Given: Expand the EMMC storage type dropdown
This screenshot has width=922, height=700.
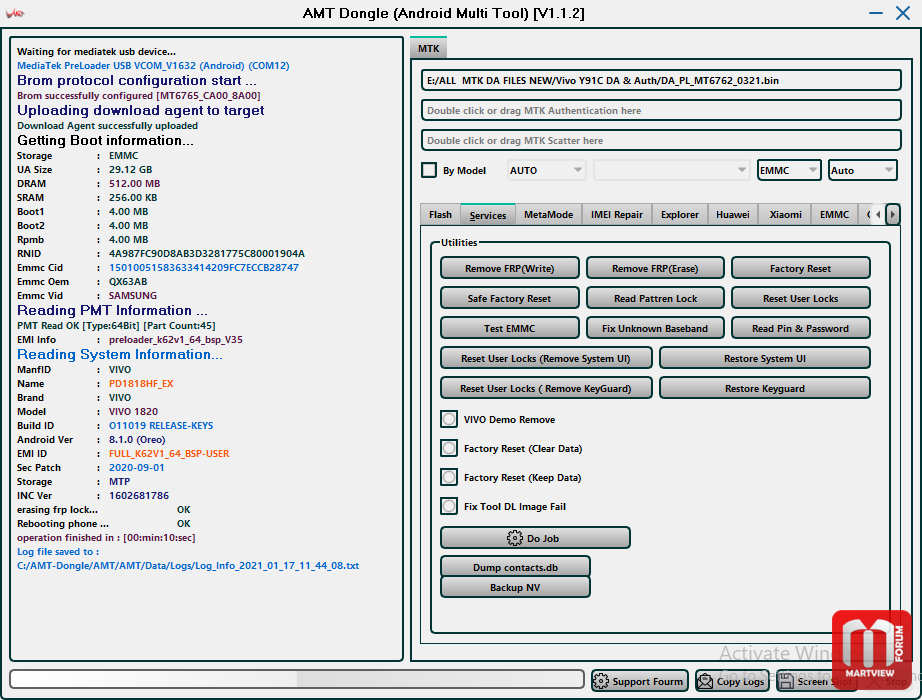Looking at the screenshot, I should [789, 170].
